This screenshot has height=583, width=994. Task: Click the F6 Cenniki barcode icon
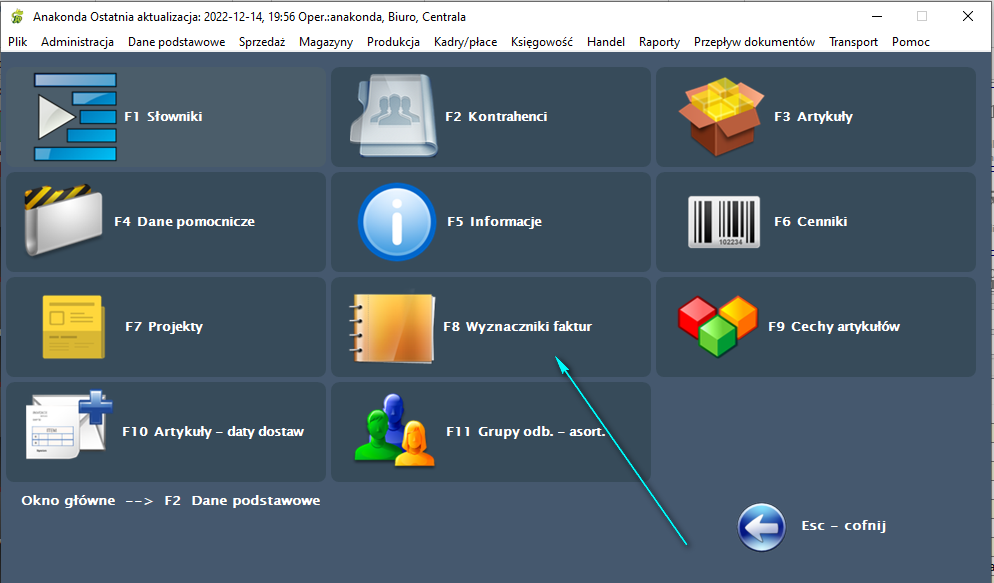[724, 222]
